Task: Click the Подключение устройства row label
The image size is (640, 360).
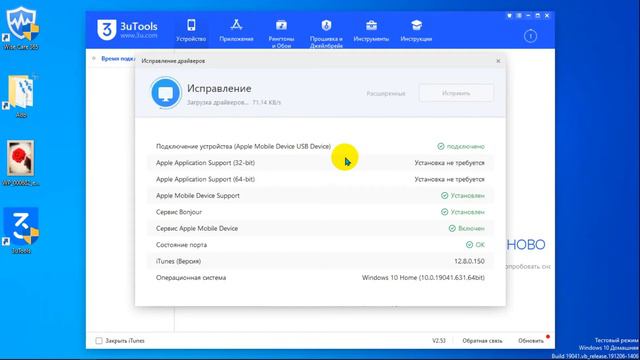Action: click(243, 146)
